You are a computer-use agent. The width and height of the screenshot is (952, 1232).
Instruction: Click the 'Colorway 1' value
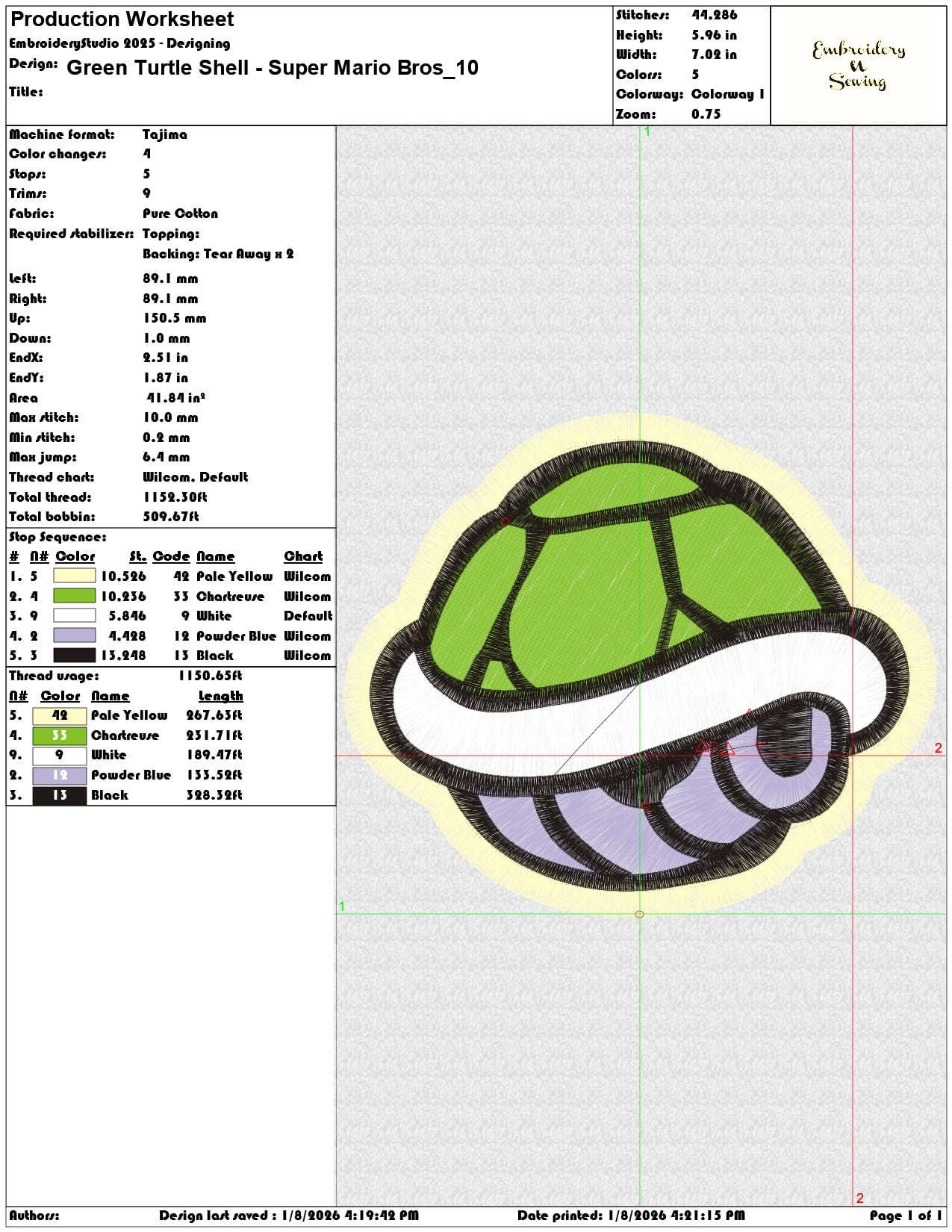[x=728, y=94]
